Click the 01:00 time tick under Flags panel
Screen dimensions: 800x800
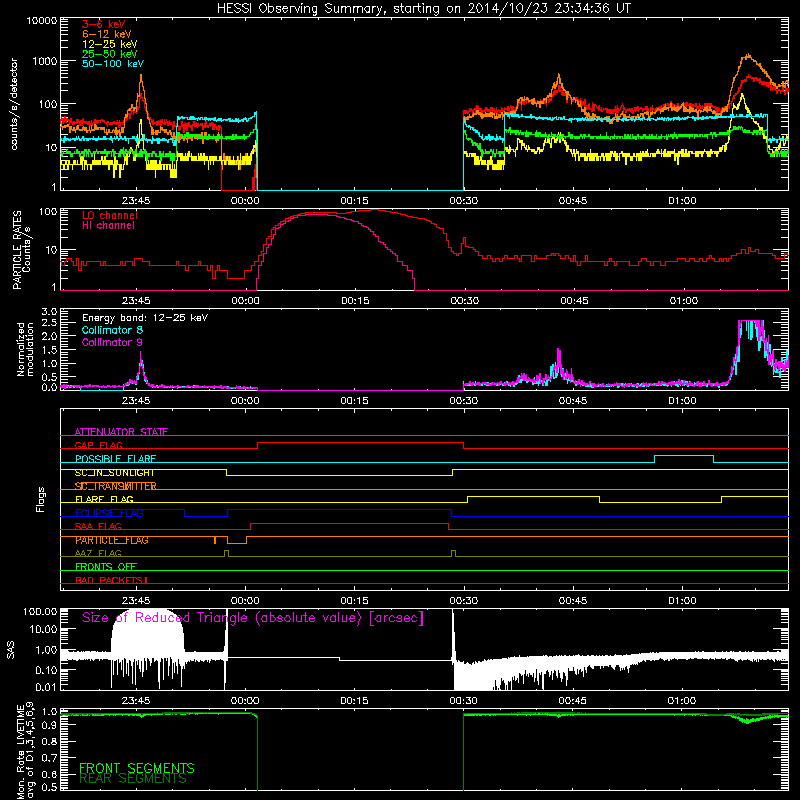click(x=682, y=601)
